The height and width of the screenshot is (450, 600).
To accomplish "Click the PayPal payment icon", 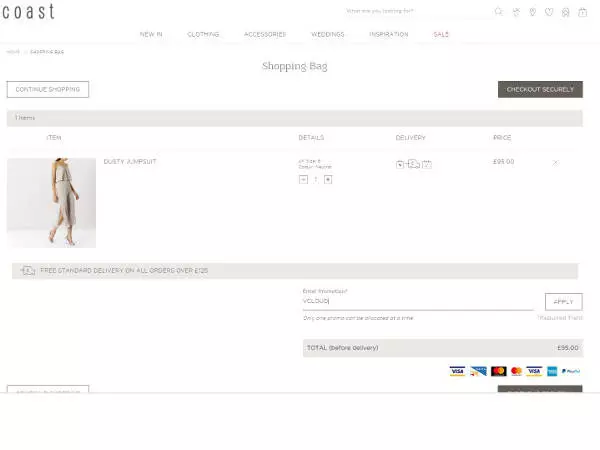I will tap(571, 371).
